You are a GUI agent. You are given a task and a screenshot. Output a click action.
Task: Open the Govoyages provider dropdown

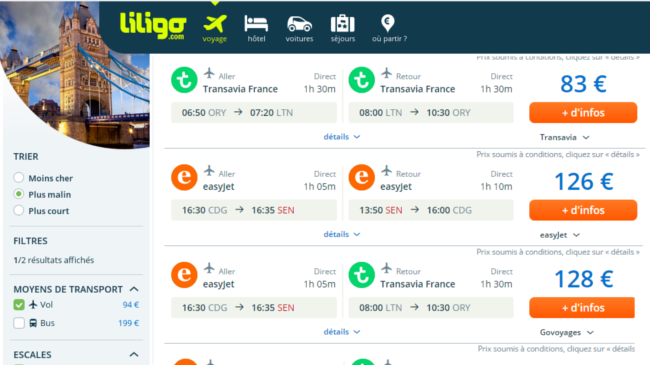pyautogui.click(x=567, y=333)
